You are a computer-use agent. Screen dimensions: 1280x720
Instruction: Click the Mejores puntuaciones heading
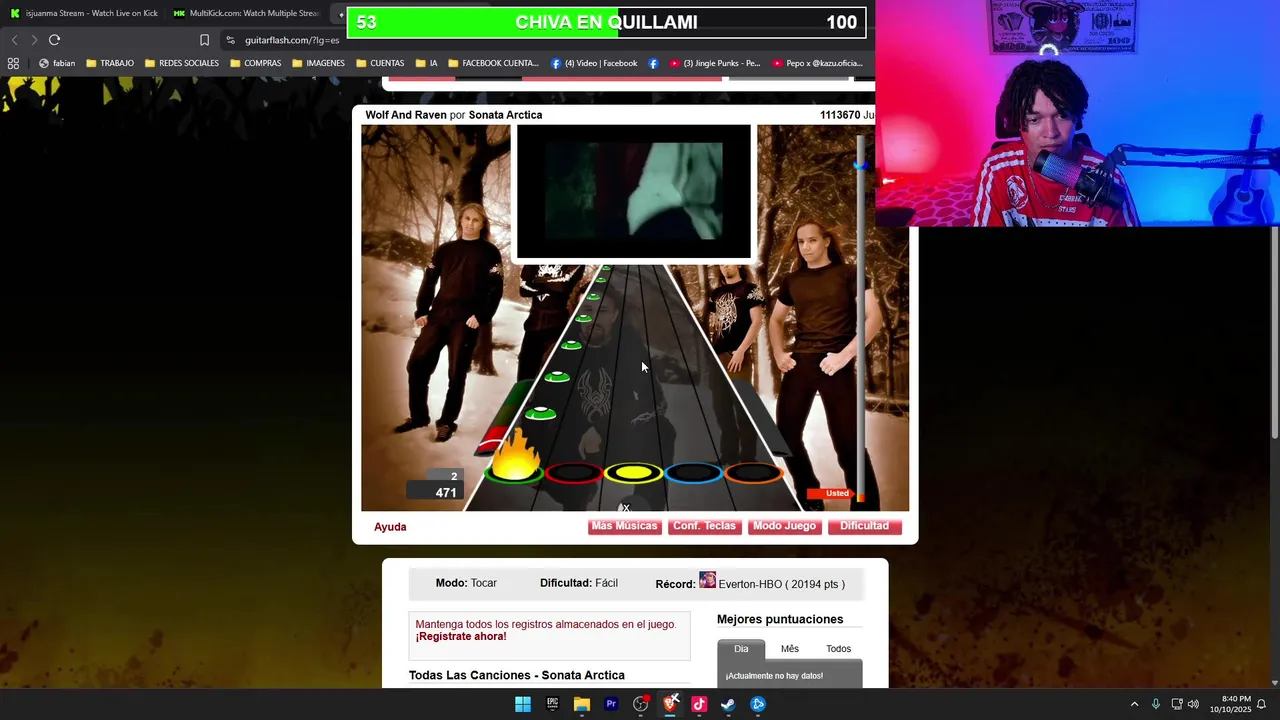pyautogui.click(x=780, y=619)
